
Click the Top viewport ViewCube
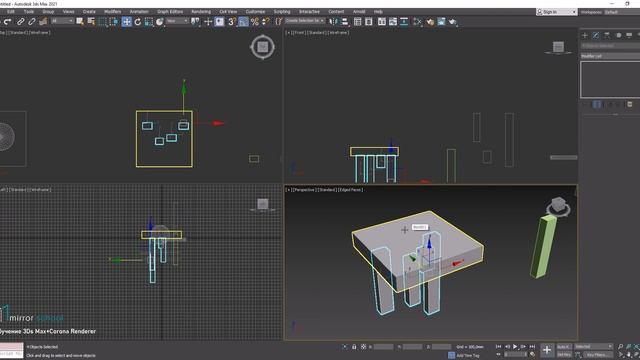tap(262, 47)
